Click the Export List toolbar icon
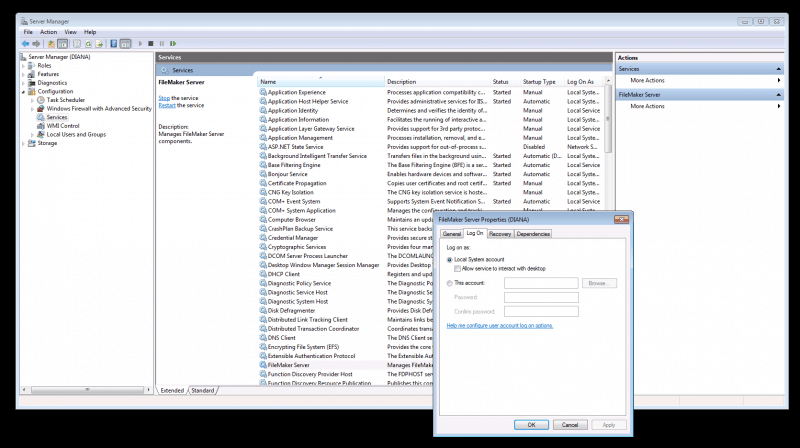Viewport: 800px width, 448px height. (x=99, y=44)
